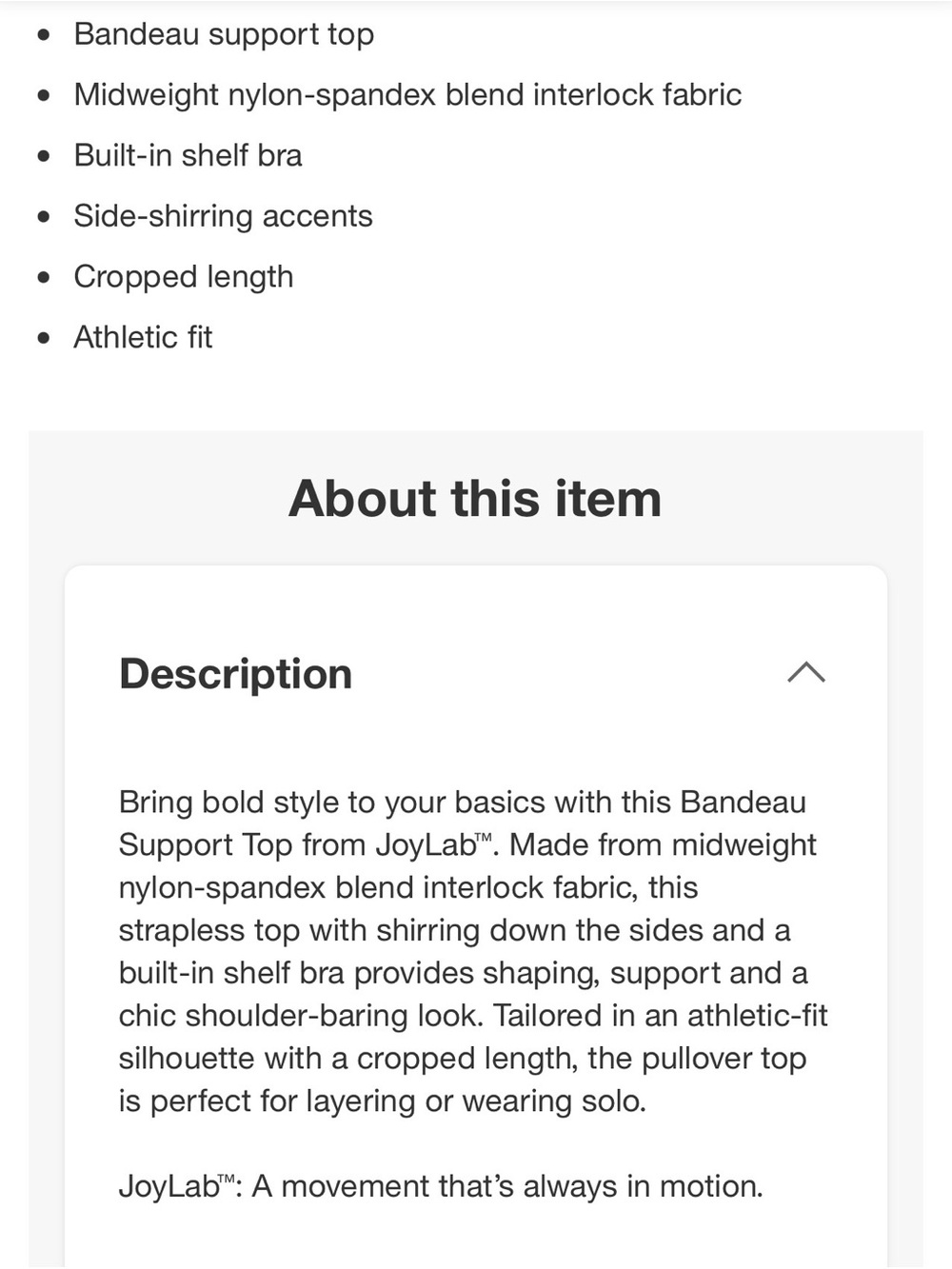Screen dimensions: 952x1269
Task: Tap the Athletic fit bullet item
Action: tap(143, 337)
